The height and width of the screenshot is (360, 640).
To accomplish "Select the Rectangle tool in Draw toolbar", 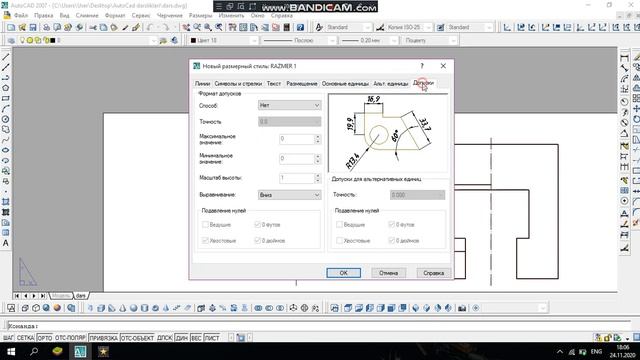I will coord(6,98).
